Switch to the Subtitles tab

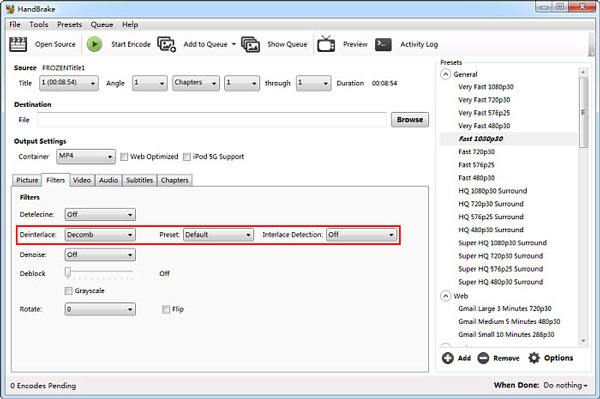pos(140,180)
